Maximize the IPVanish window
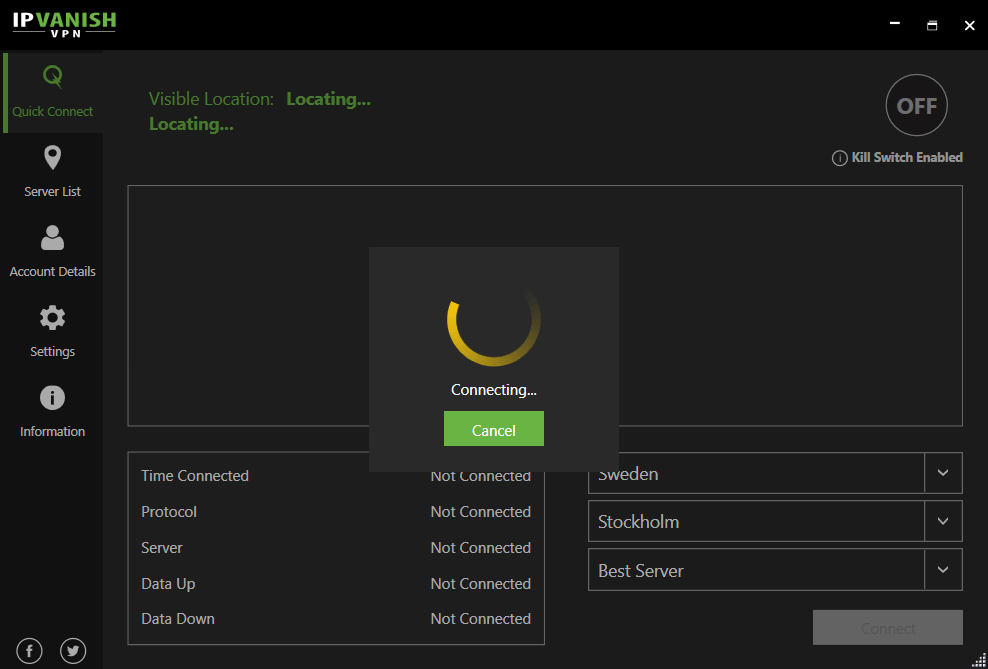The height and width of the screenshot is (669, 988). [932, 25]
